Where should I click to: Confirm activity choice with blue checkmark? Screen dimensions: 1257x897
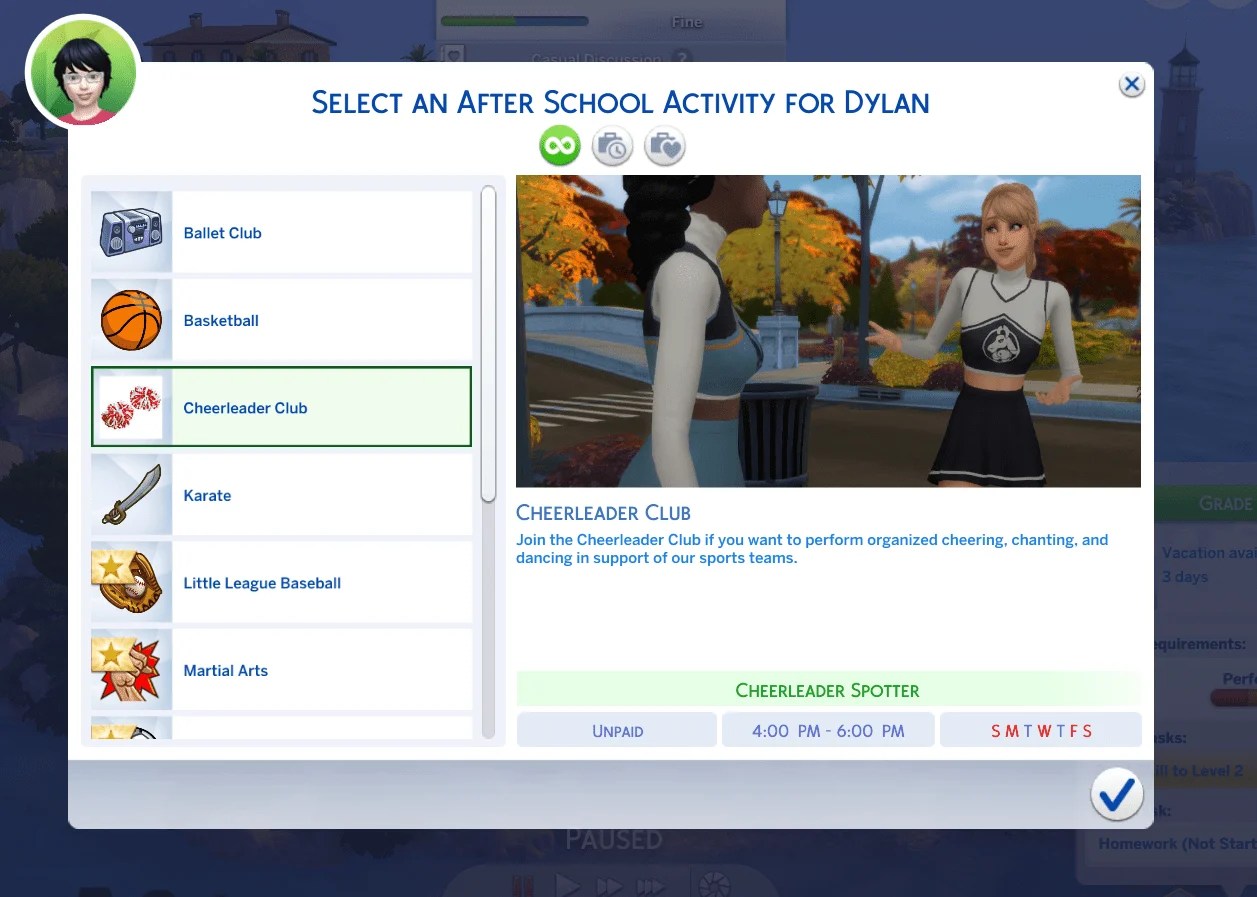[1116, 794]
